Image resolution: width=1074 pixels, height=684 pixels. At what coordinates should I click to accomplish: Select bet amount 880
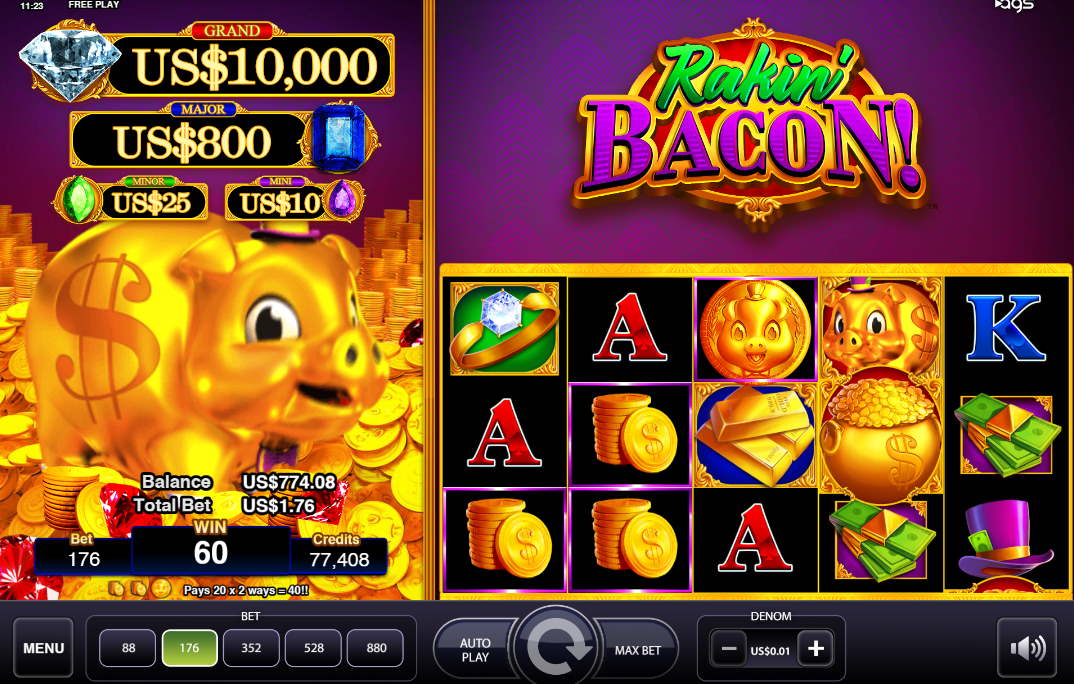(376, 648)
